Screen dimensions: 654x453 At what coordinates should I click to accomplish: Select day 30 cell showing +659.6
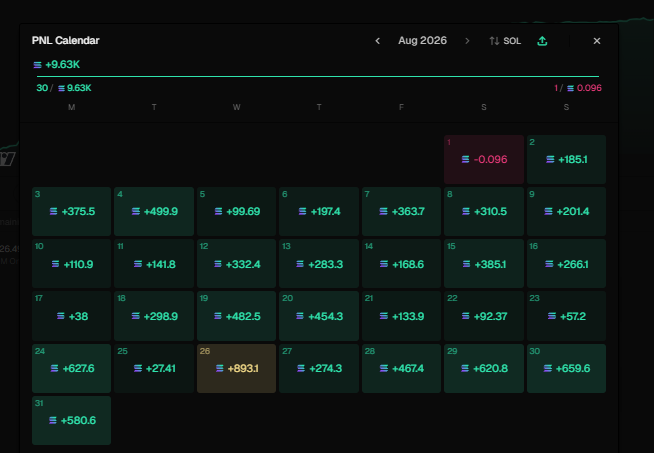tap(566, 368)
